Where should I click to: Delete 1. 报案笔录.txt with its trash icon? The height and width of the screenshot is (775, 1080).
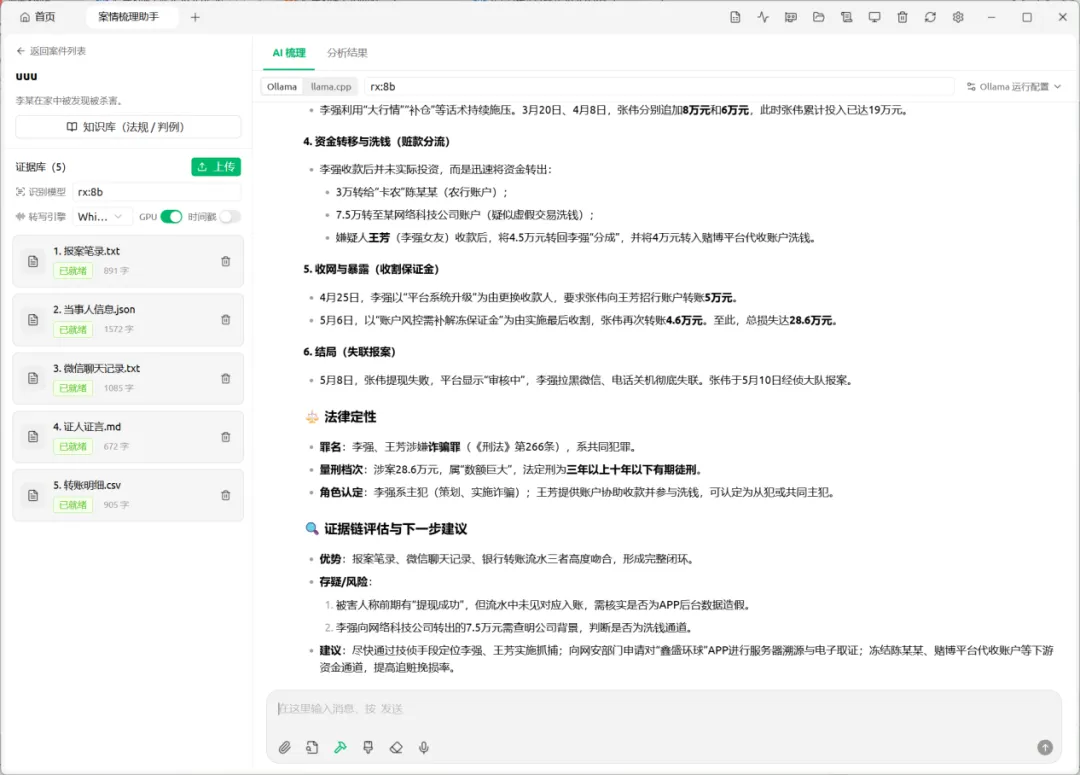(x=225, y=261)
